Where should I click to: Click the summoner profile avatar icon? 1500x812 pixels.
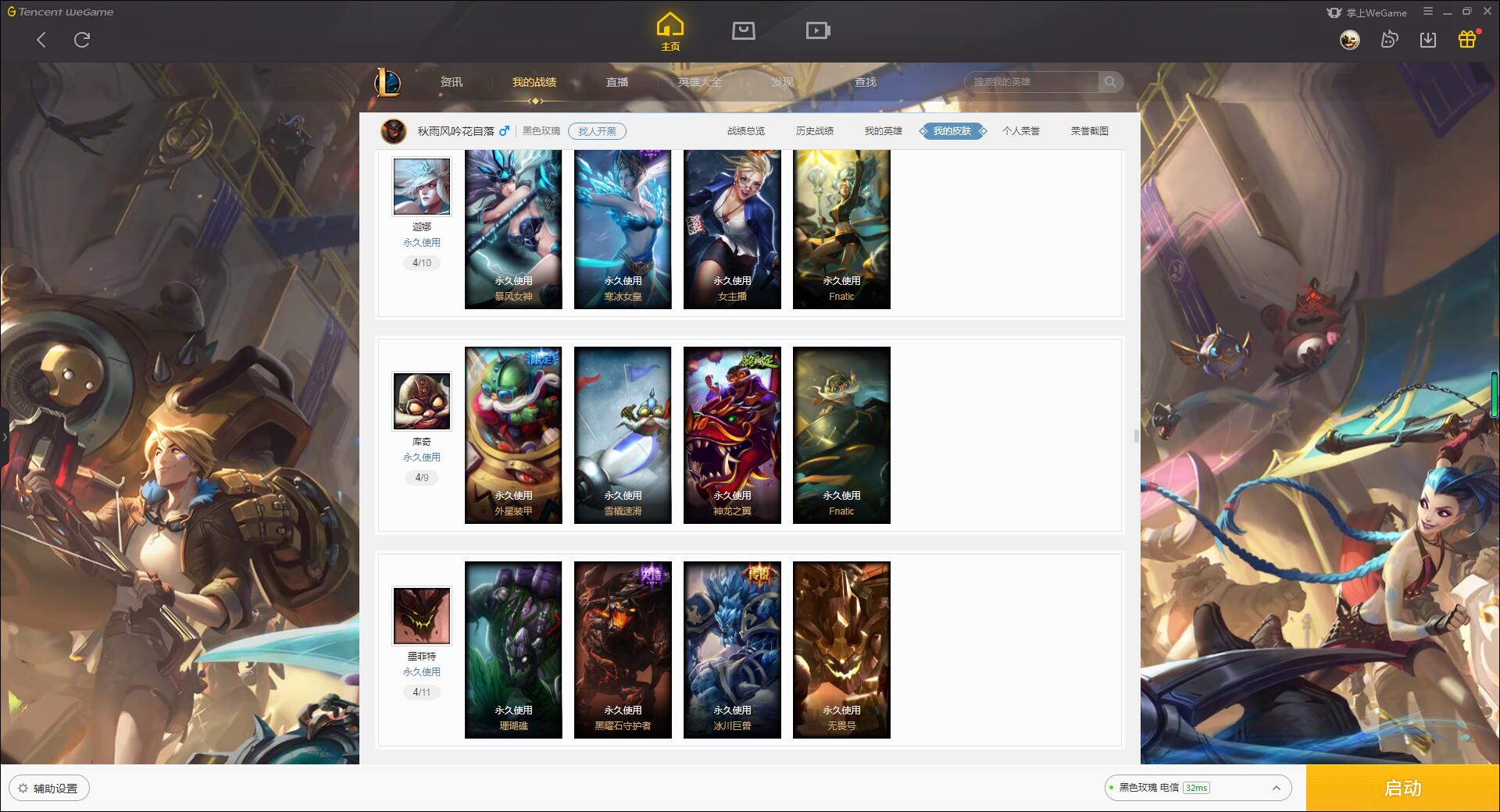tap(394, 131)
